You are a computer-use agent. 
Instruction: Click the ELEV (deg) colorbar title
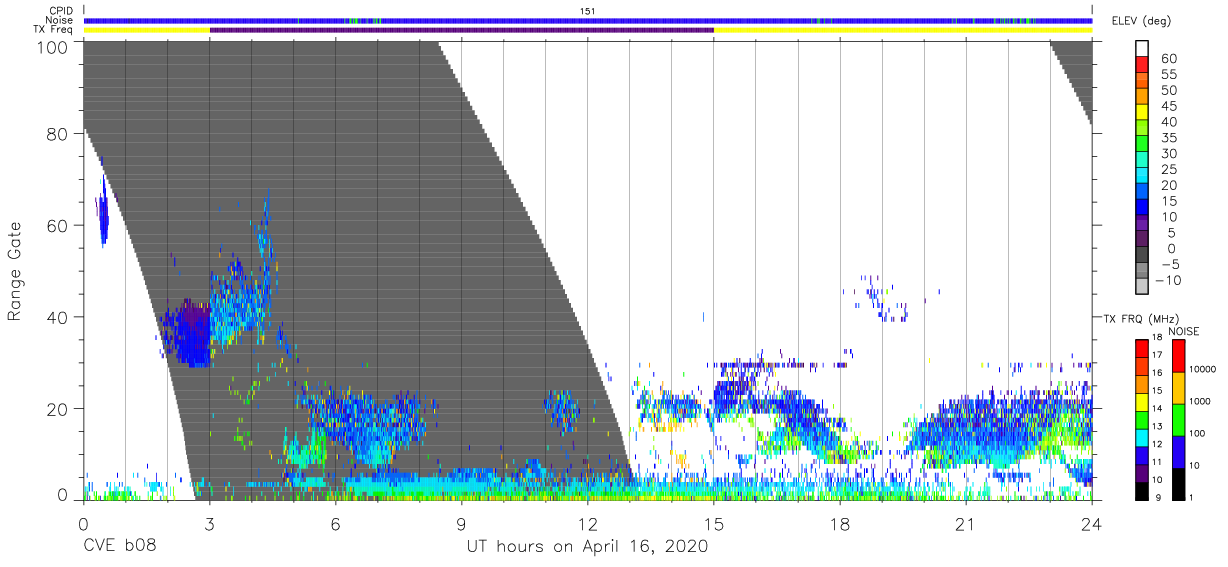coord(1141,21)
